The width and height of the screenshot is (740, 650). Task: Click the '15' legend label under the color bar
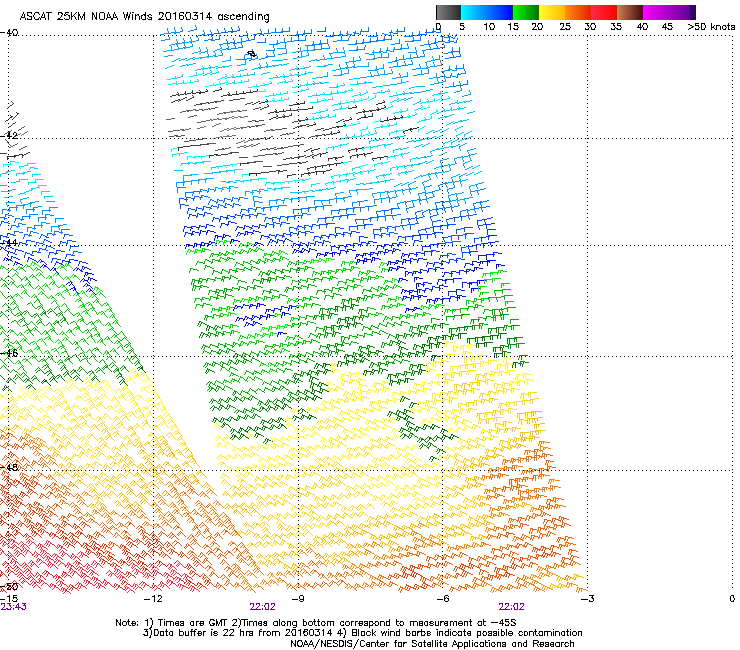pos(513,27)
